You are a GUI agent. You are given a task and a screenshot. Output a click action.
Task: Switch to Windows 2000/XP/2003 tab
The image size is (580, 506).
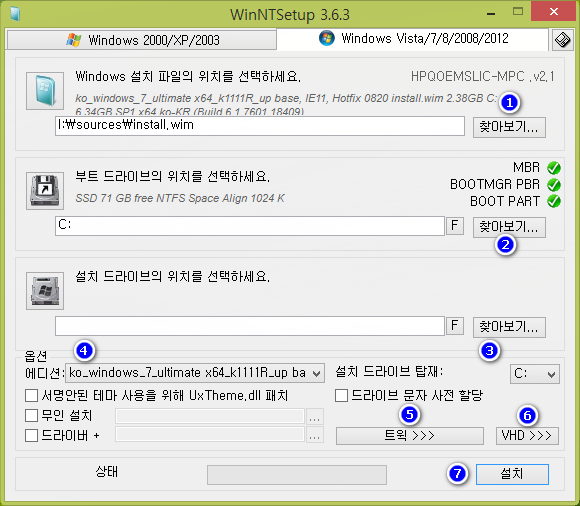[142, 40]
